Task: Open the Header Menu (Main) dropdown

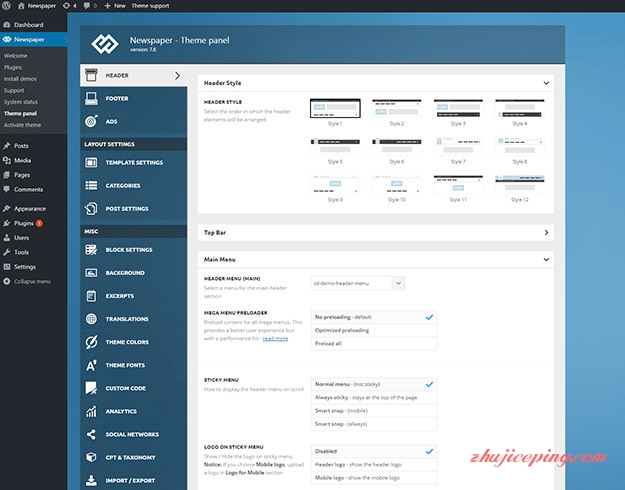Action: [x=358, y=283]
